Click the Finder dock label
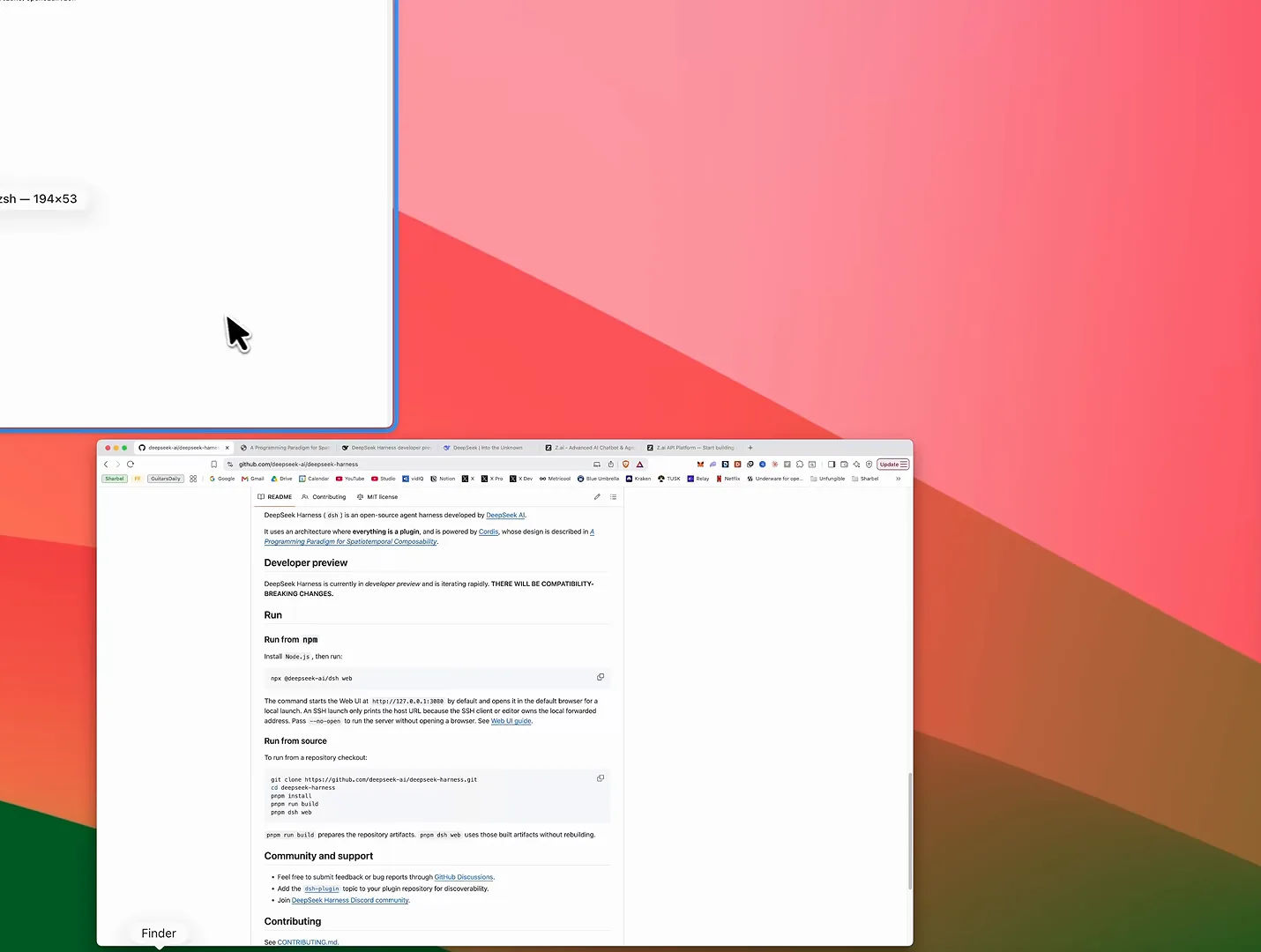1261x952 pixels. click(159, 933)
